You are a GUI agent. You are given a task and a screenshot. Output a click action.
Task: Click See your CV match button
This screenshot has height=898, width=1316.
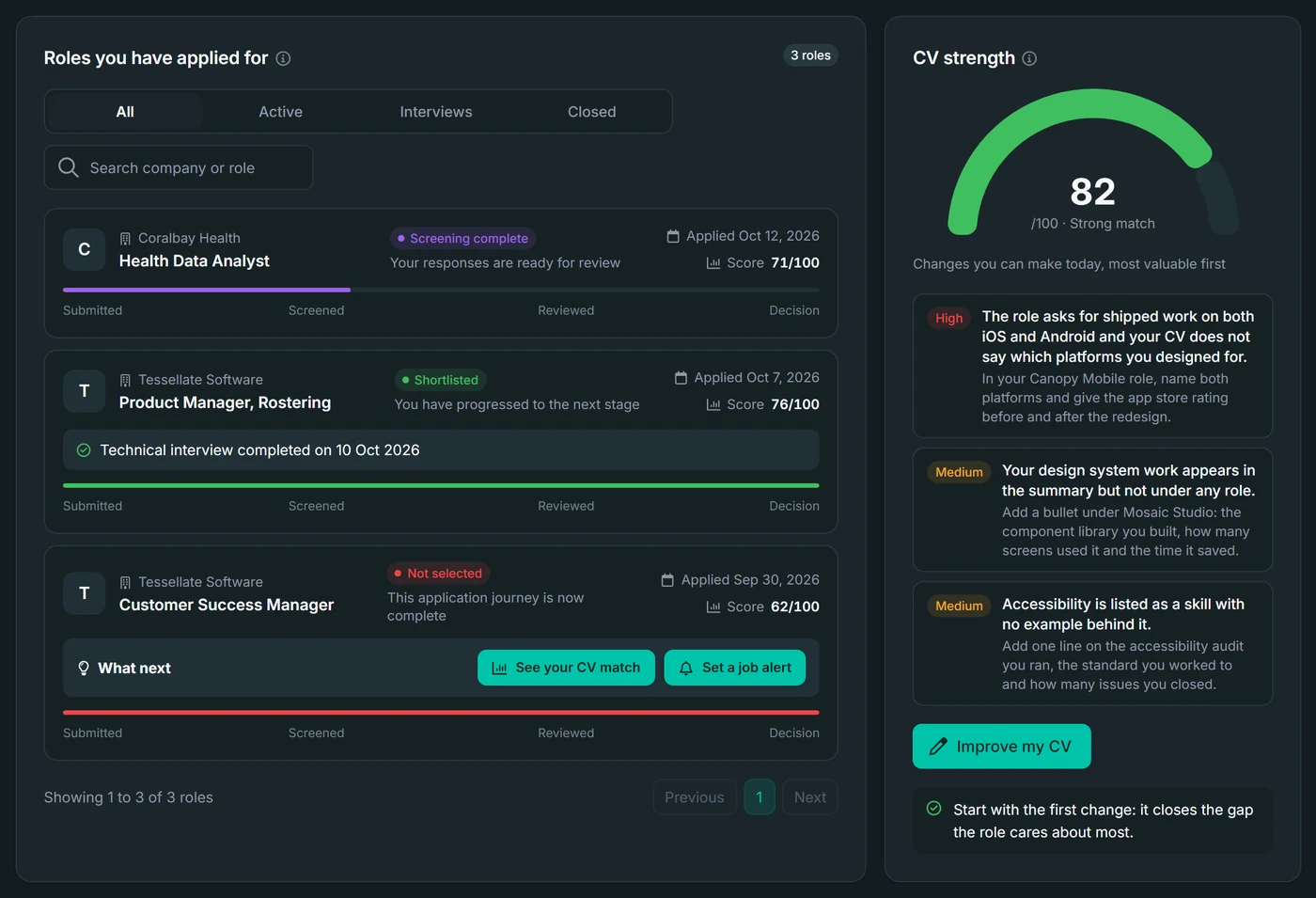[x=566, y=668]
